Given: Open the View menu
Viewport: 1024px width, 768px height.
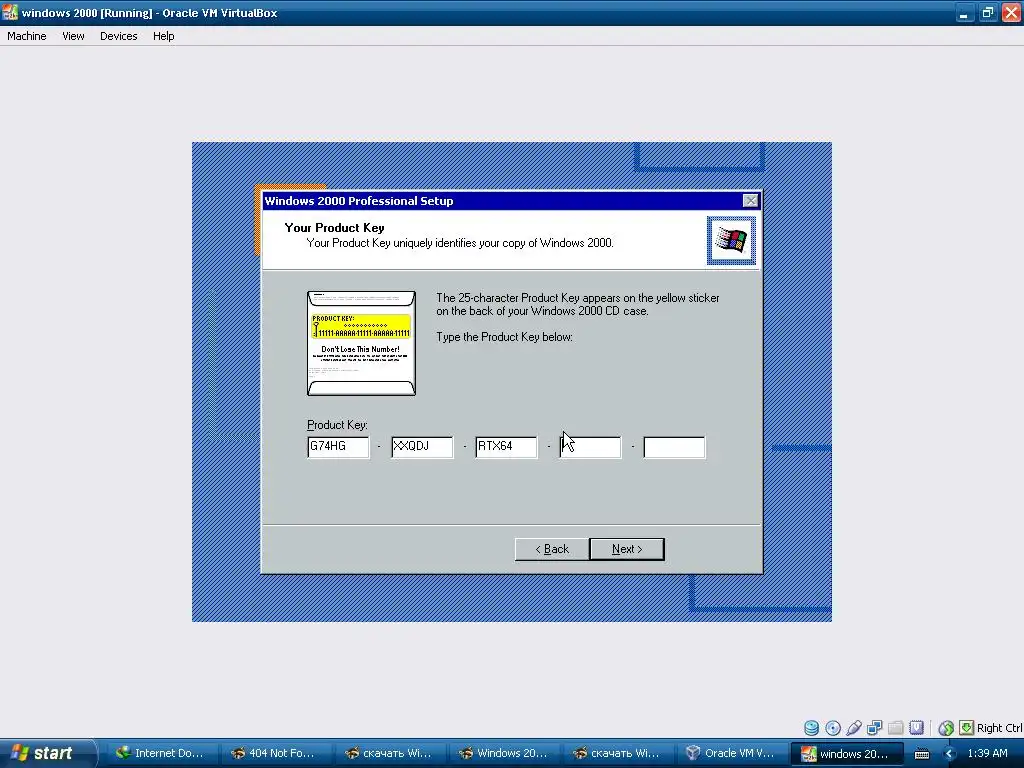Looking at the screenshot, I should (73, 36).
